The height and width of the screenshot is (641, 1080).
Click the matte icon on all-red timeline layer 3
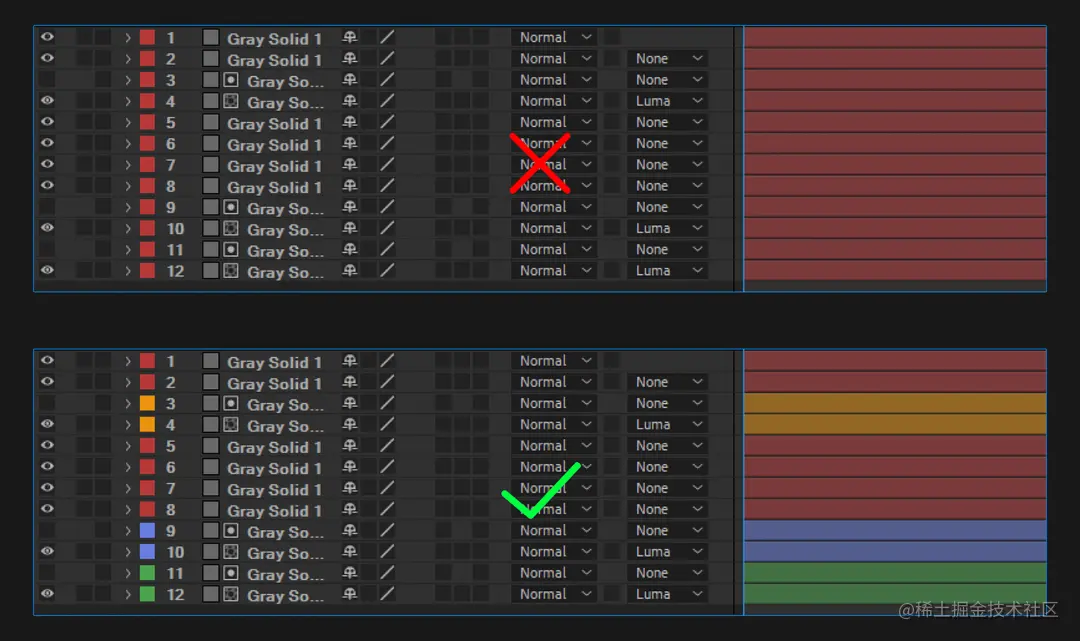pyautogui.click(x=231, y=80)
